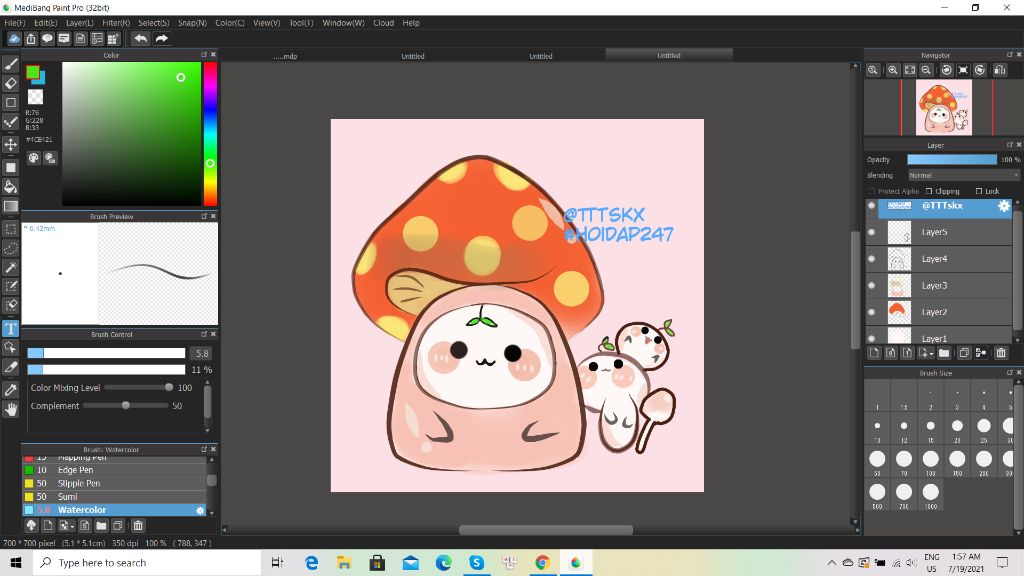Open the Select menu
The width and height of the screenshot is (1024, 576).
(153, 23)
